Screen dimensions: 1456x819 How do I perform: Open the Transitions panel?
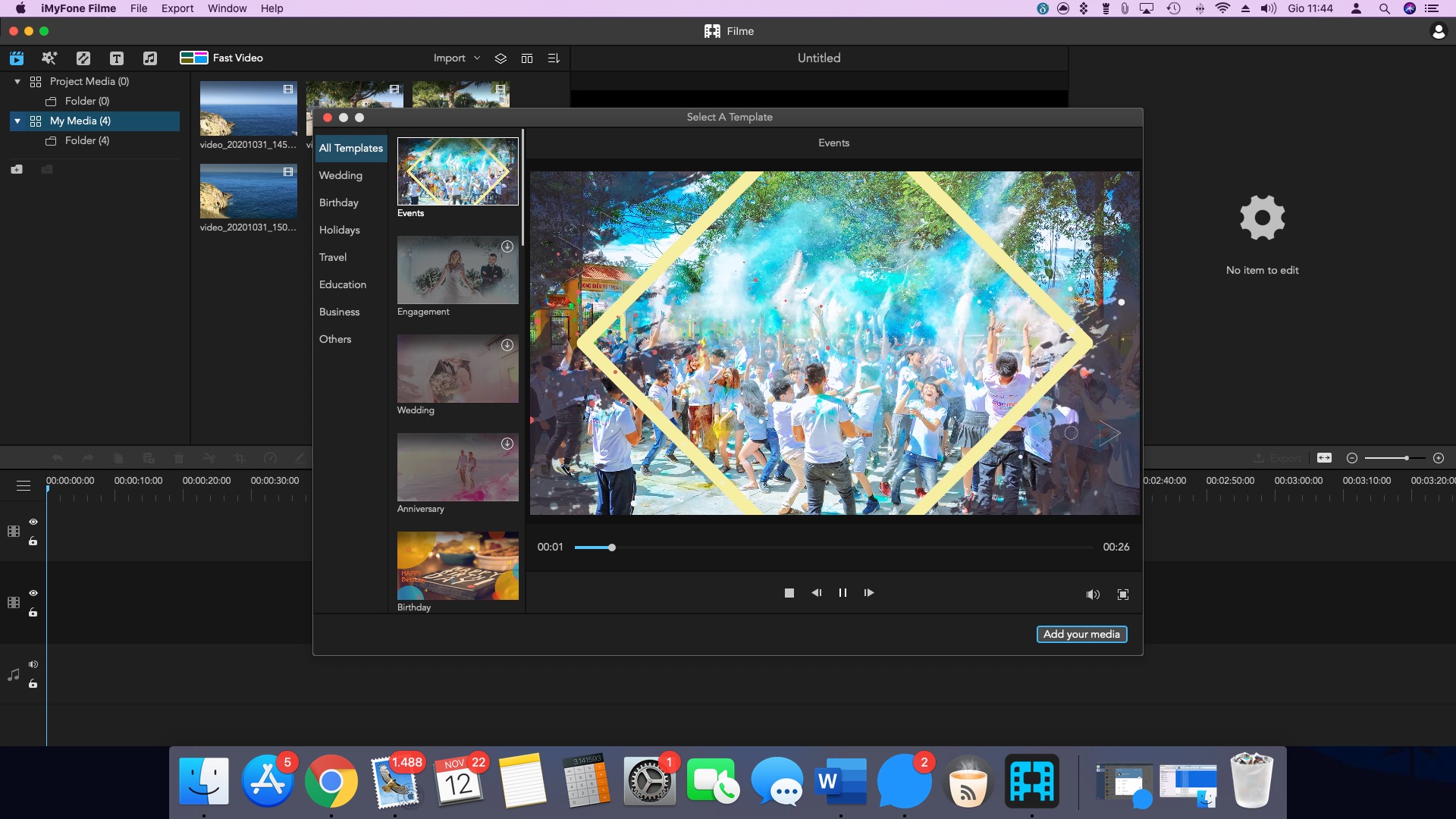coord(83,58)
